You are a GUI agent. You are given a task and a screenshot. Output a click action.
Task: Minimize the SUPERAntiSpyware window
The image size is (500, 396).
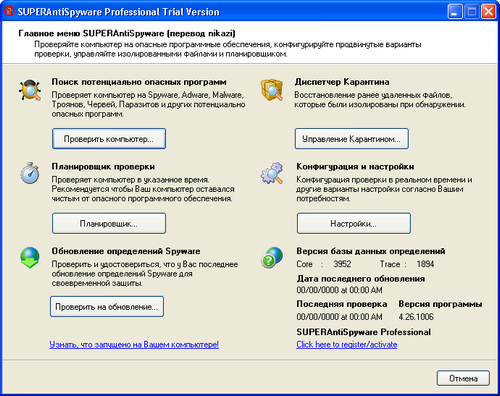tap(455, 12)
